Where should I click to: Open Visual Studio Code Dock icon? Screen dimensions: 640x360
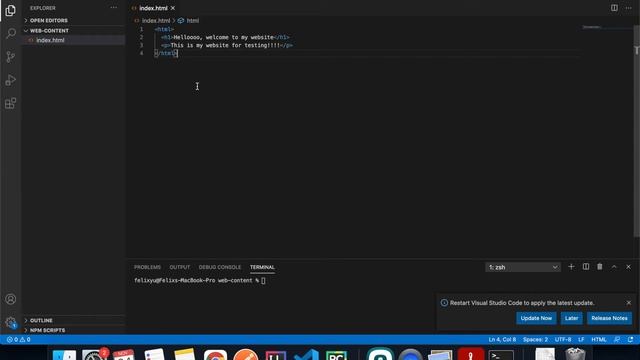[306, 354]
